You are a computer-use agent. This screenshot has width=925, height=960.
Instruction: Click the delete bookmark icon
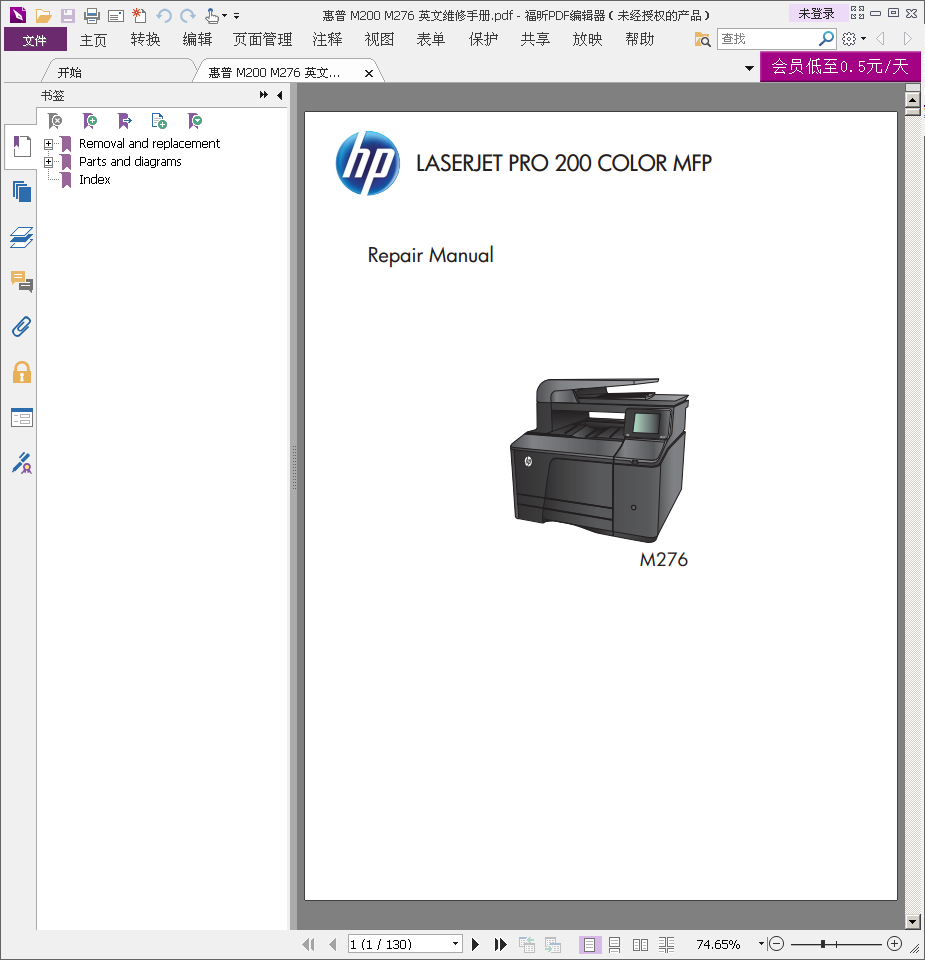(55, 121)
